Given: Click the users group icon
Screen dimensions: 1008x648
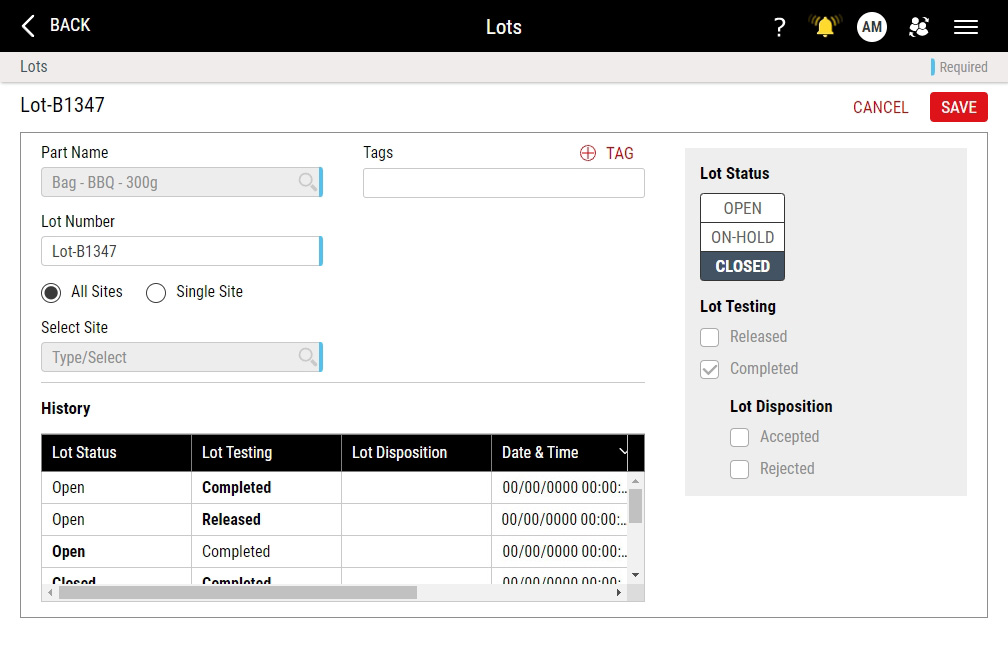Looking at the screenshot, I should click(x=919, y=27).
